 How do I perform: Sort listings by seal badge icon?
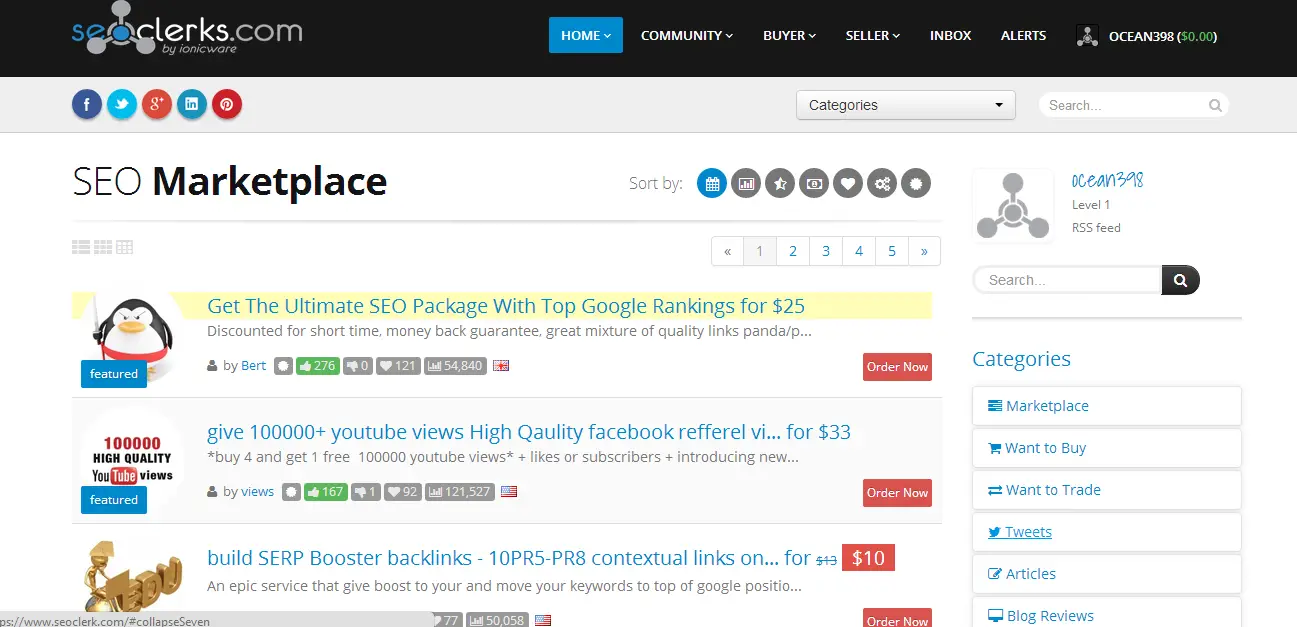pos(916,183)
